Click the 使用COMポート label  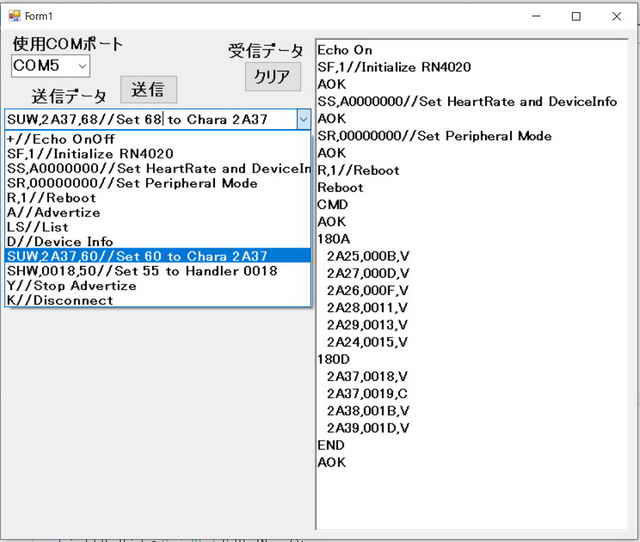[67, 44]
